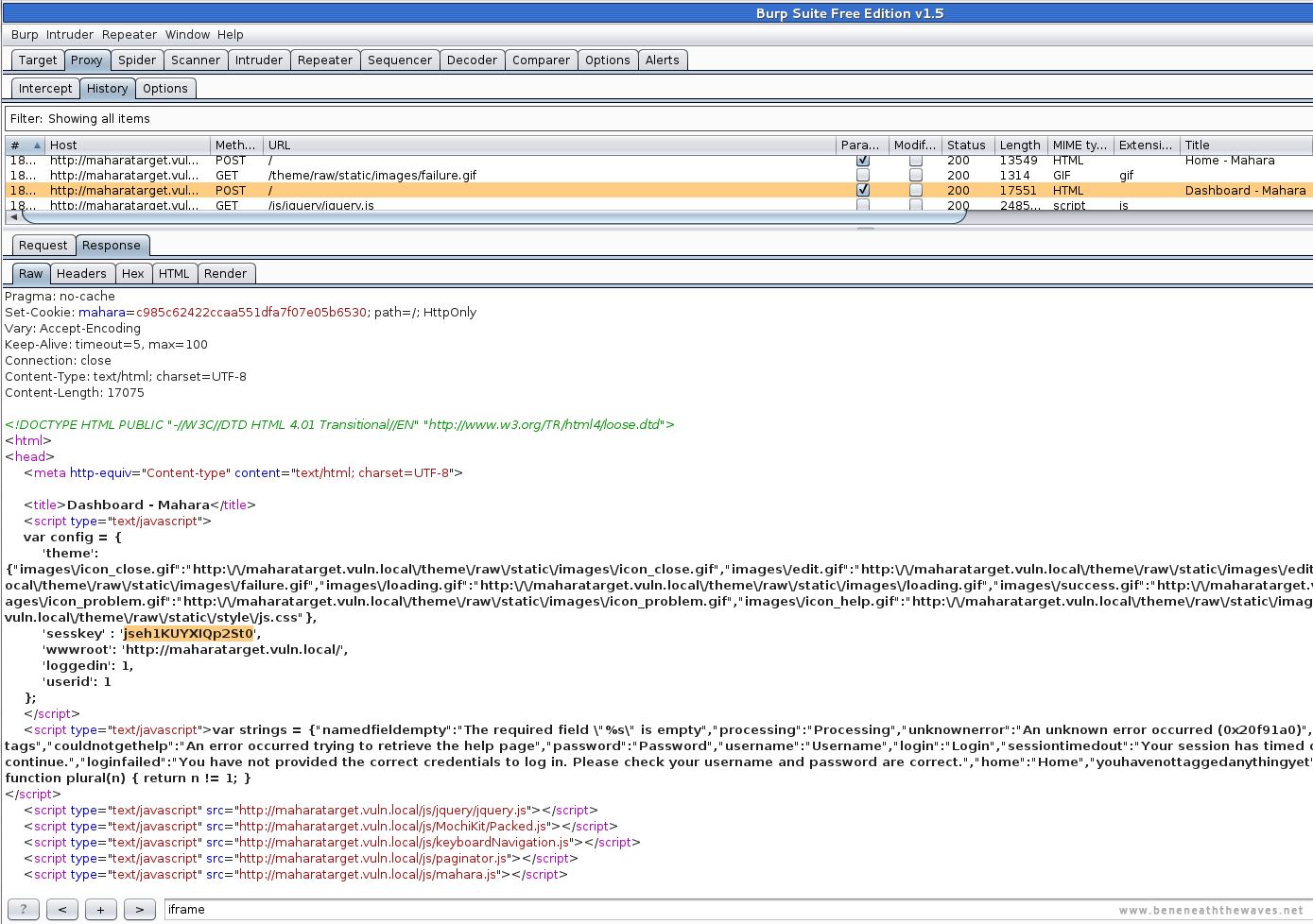This screenshot has width=1313, height=924.
Task: Open the Repeater tool tab
Action: coord(325,60)
